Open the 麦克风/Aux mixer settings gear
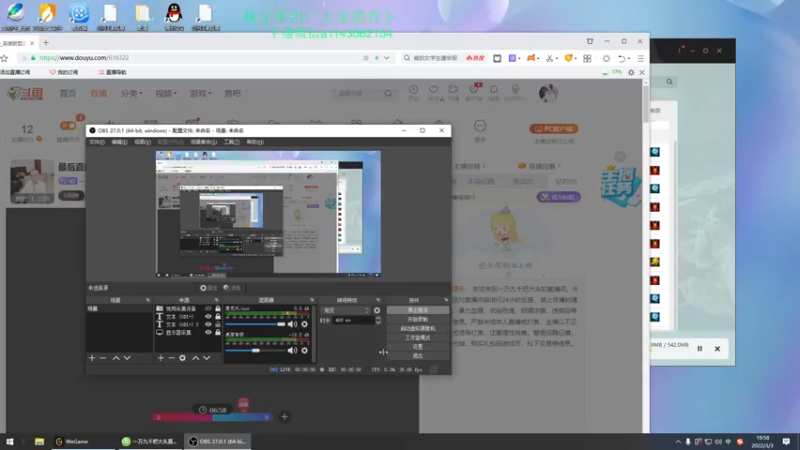This screenshot has width=800, height=450. [x=305, y=324]
